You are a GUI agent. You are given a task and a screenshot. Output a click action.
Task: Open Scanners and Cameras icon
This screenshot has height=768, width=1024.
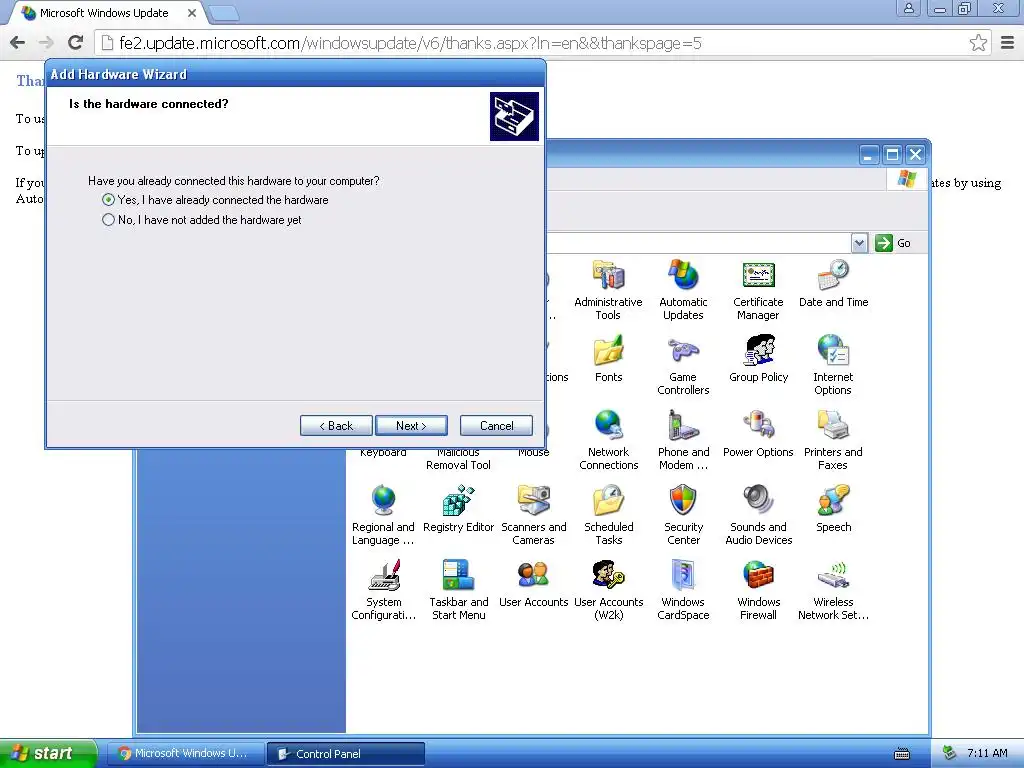[x=534, y=501]
